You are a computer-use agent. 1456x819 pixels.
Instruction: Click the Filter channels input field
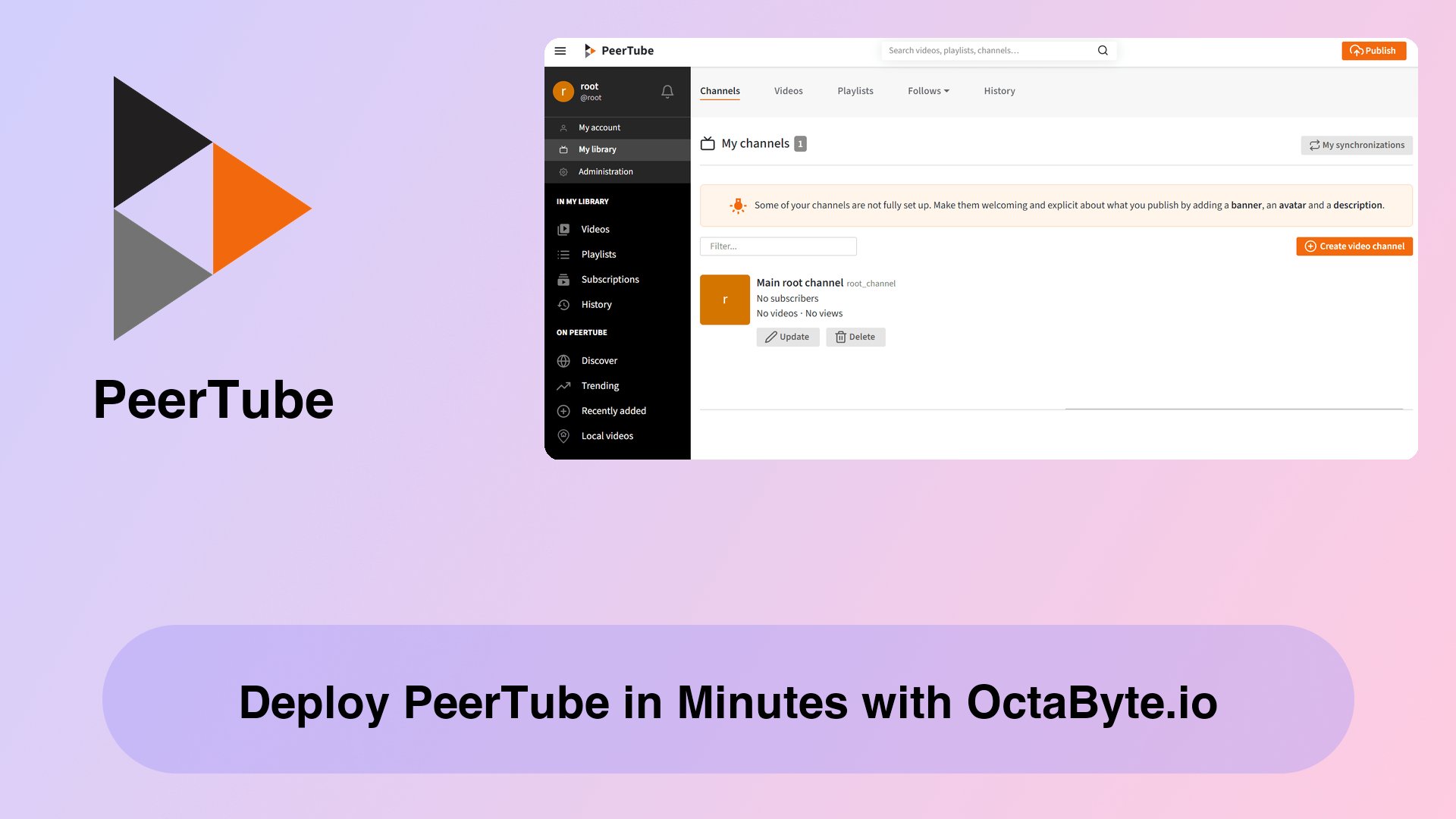(778, 246)
